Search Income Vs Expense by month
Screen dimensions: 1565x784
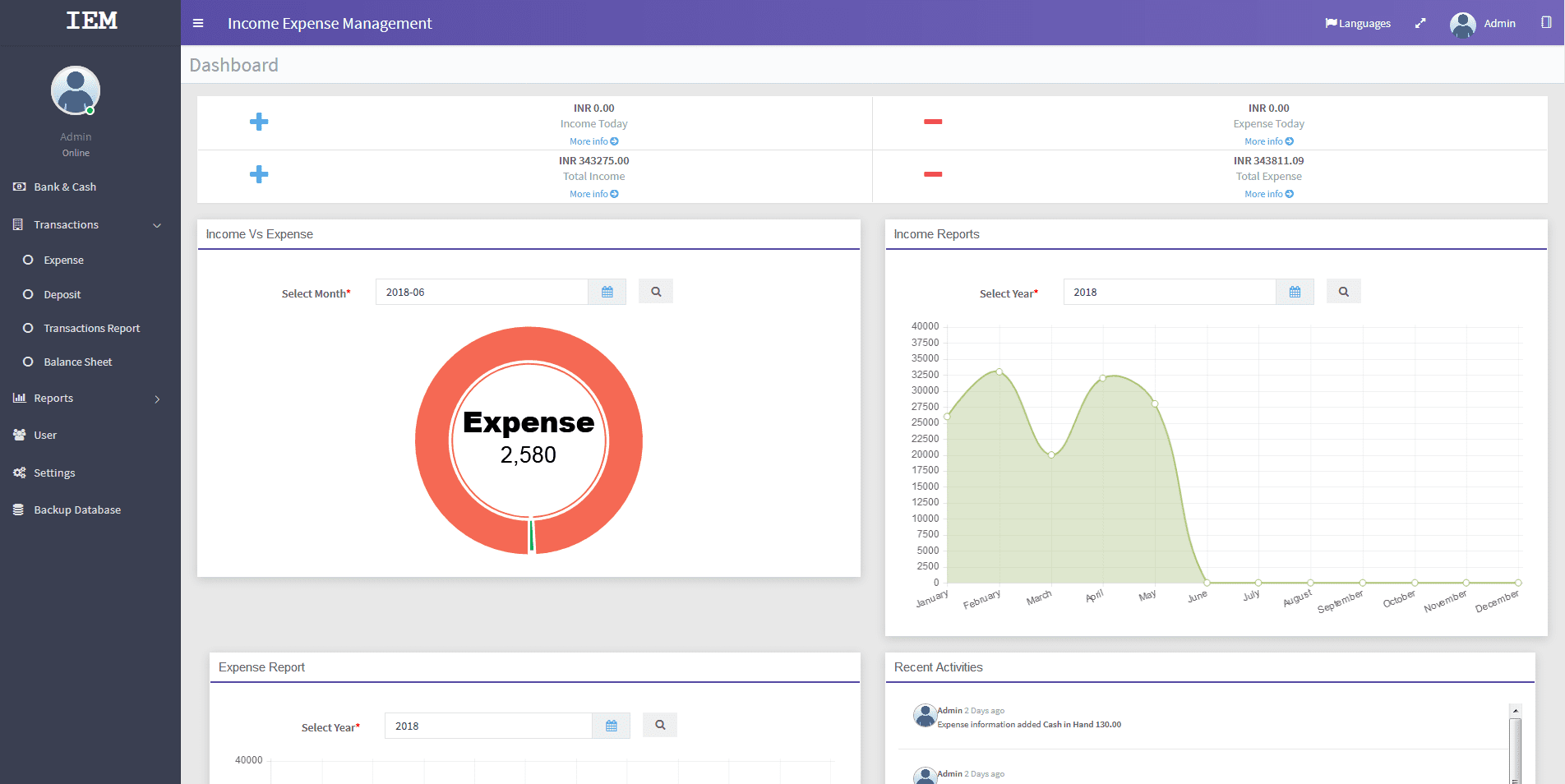(656, 292)
